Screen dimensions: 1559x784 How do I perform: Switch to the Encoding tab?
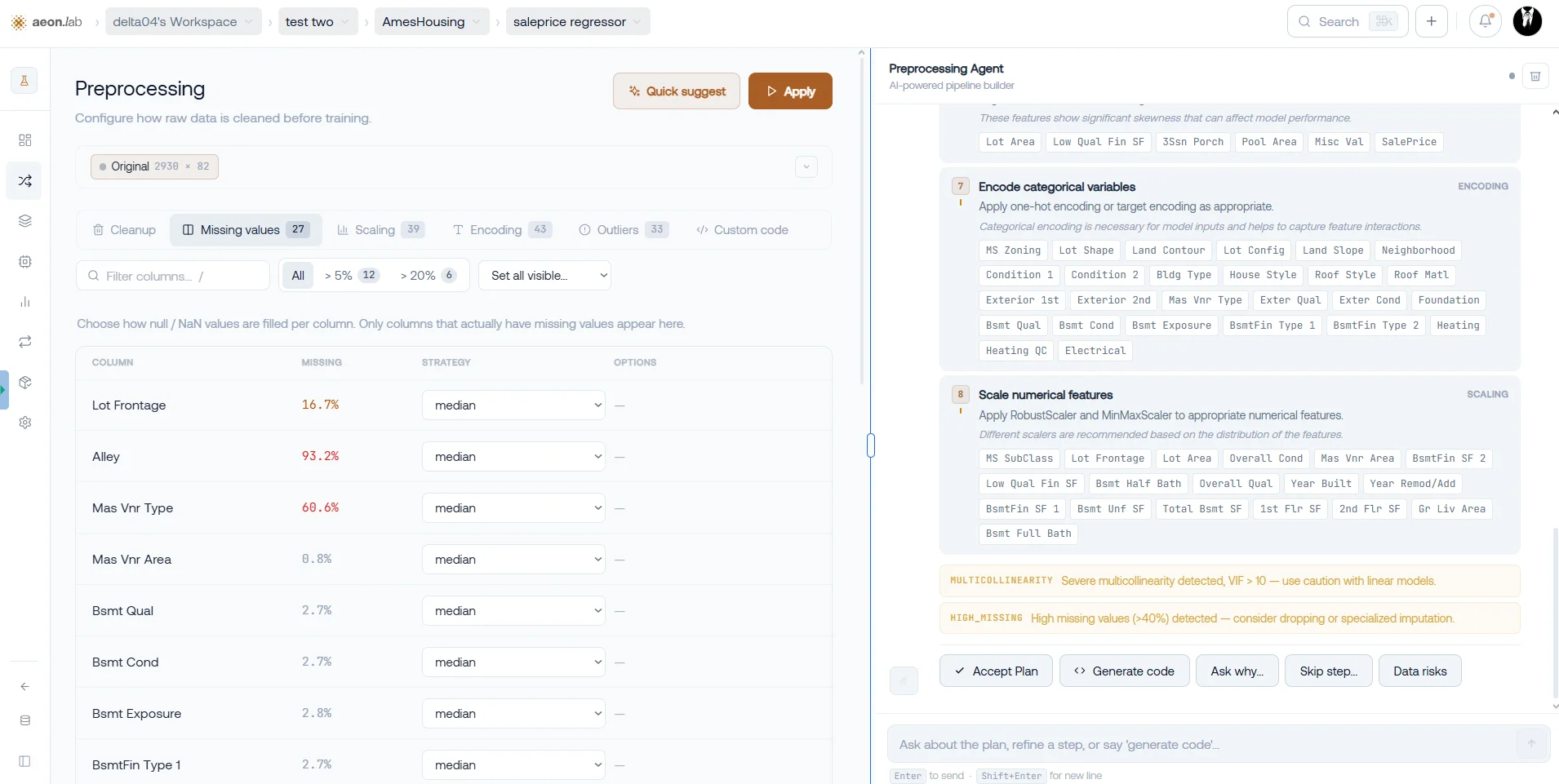pos(503,230)
